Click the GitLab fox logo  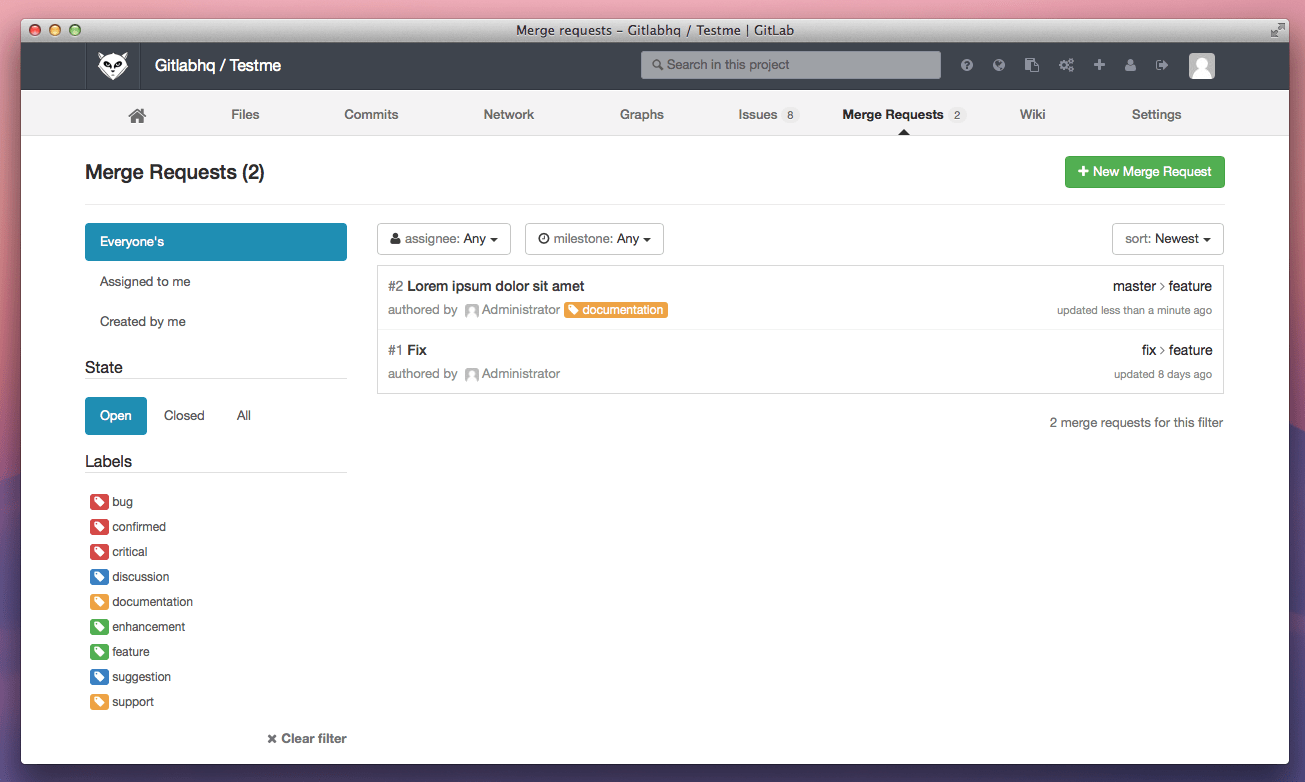112,65
